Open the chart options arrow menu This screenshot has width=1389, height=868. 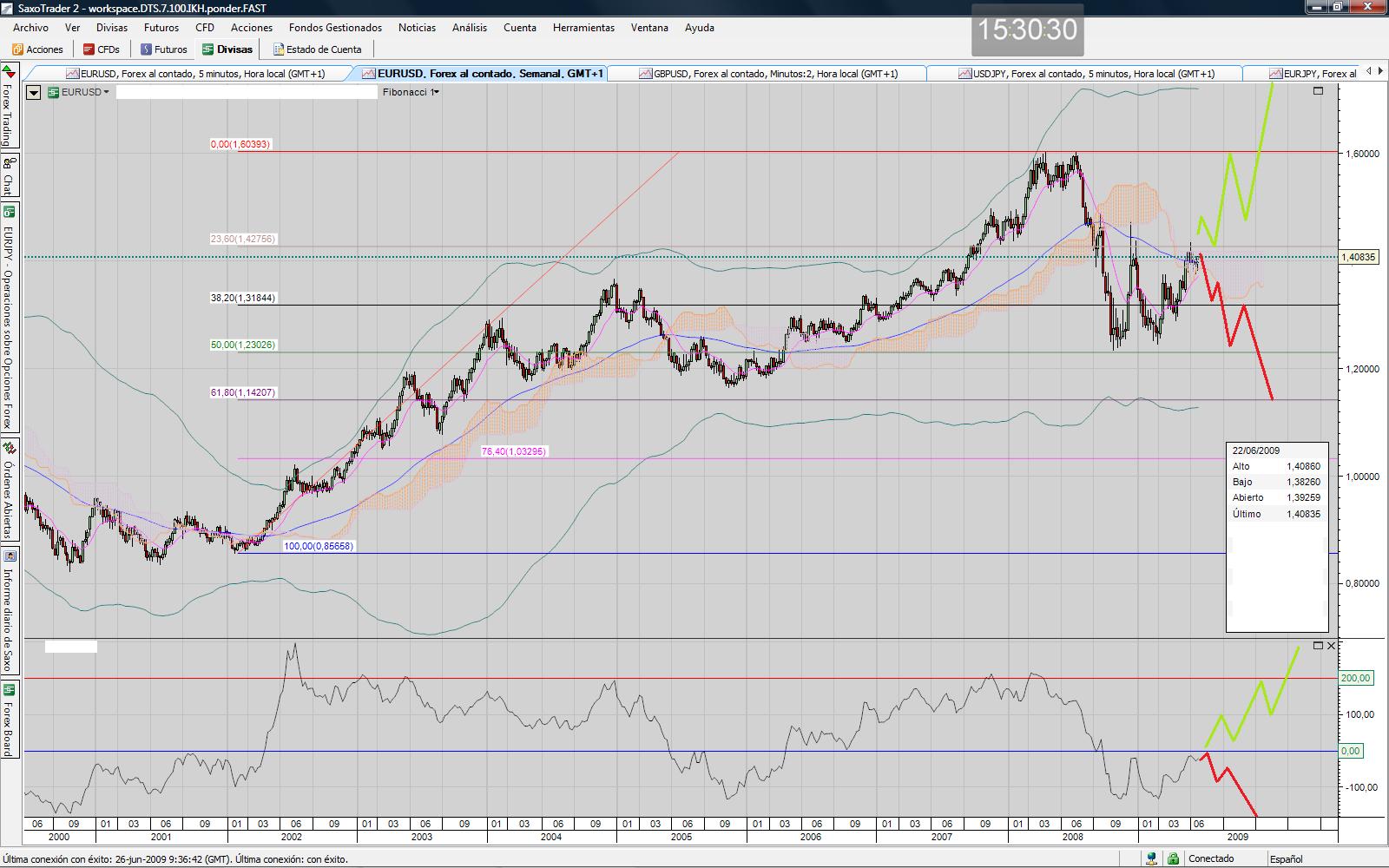click(34, 92)
